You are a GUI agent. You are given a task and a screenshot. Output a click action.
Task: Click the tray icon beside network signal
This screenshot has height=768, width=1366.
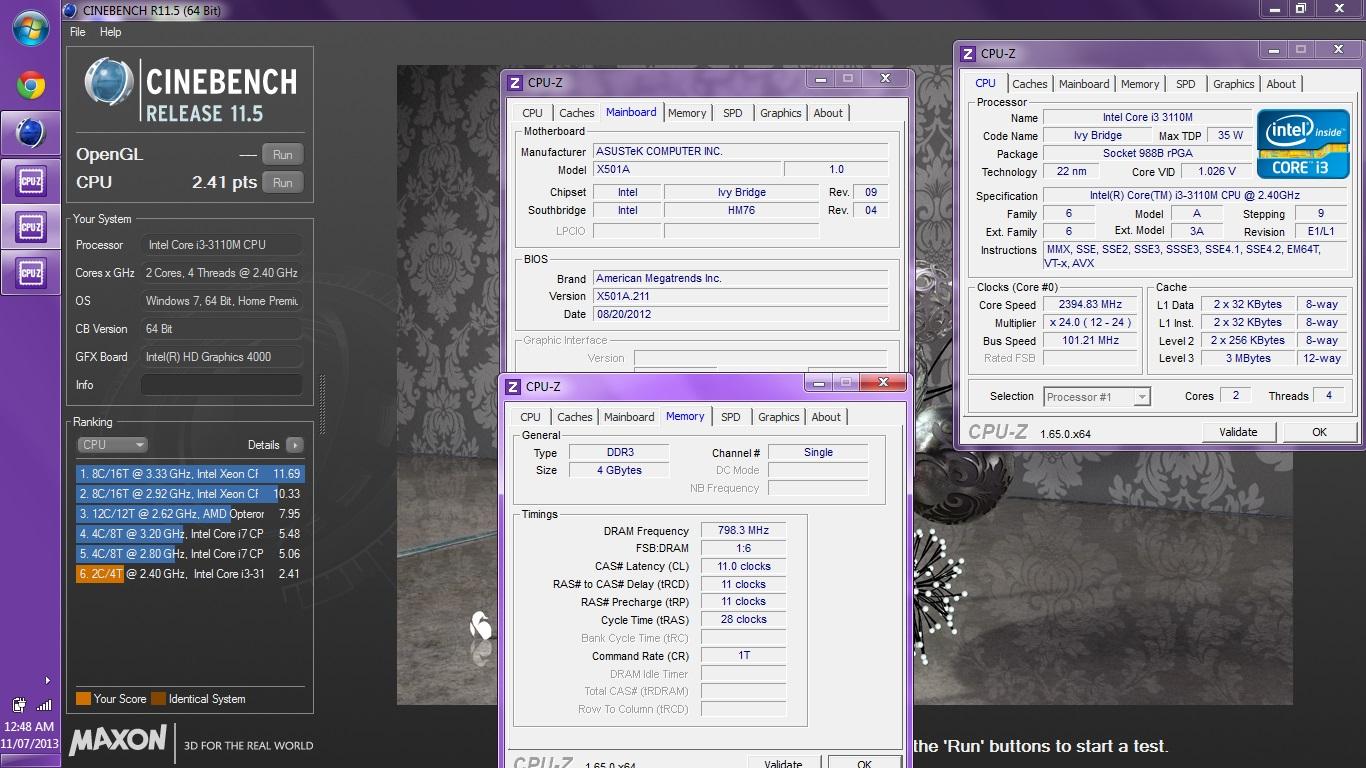pos(18,705)
